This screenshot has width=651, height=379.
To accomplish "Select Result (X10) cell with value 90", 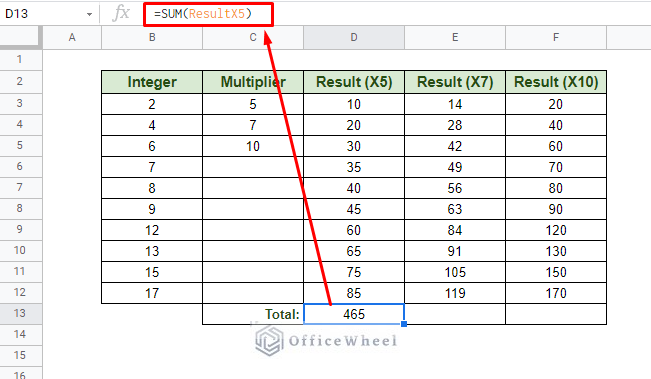I will tap(556, 209).
